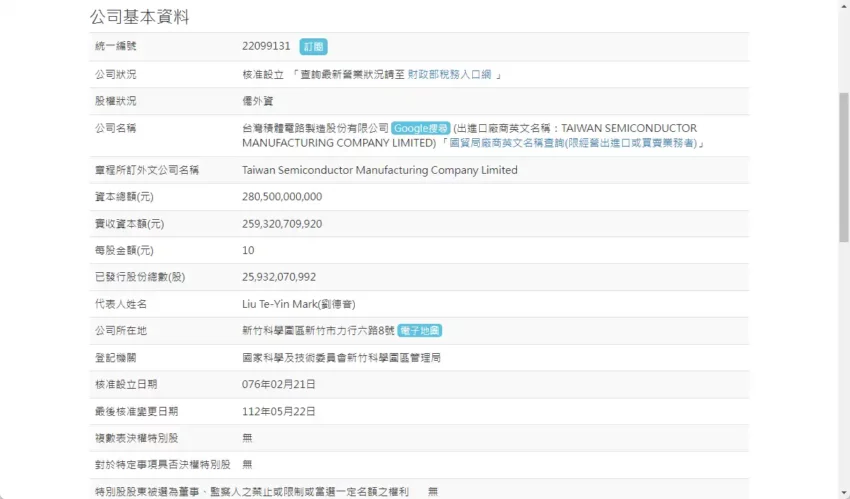Open the 國貿局廠商英文名稱查詢 link
The height and width of the screenshot is (499, 850).
[x=573, y=143]
